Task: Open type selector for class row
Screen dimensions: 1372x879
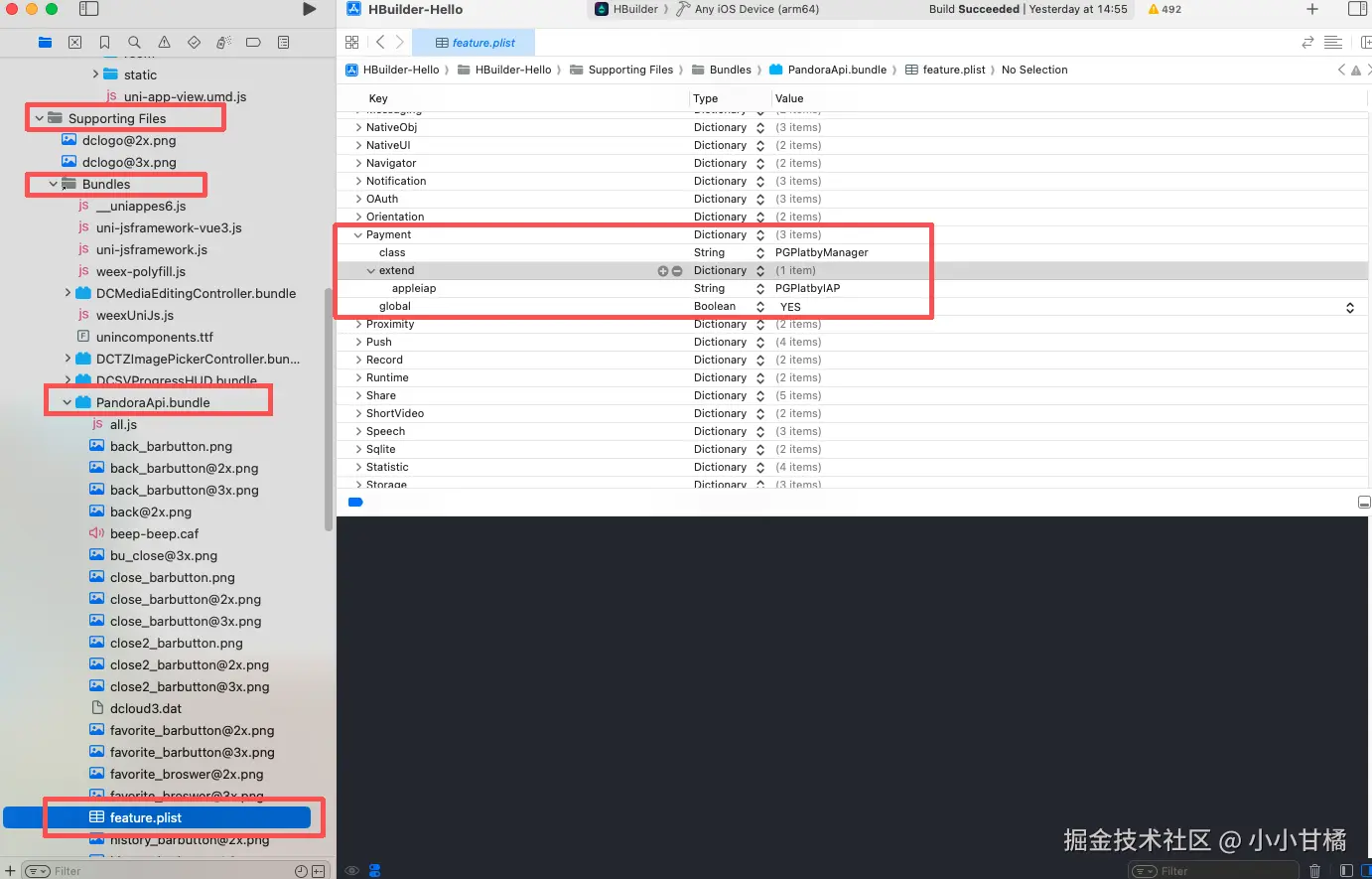Action: tap(760, 252)
